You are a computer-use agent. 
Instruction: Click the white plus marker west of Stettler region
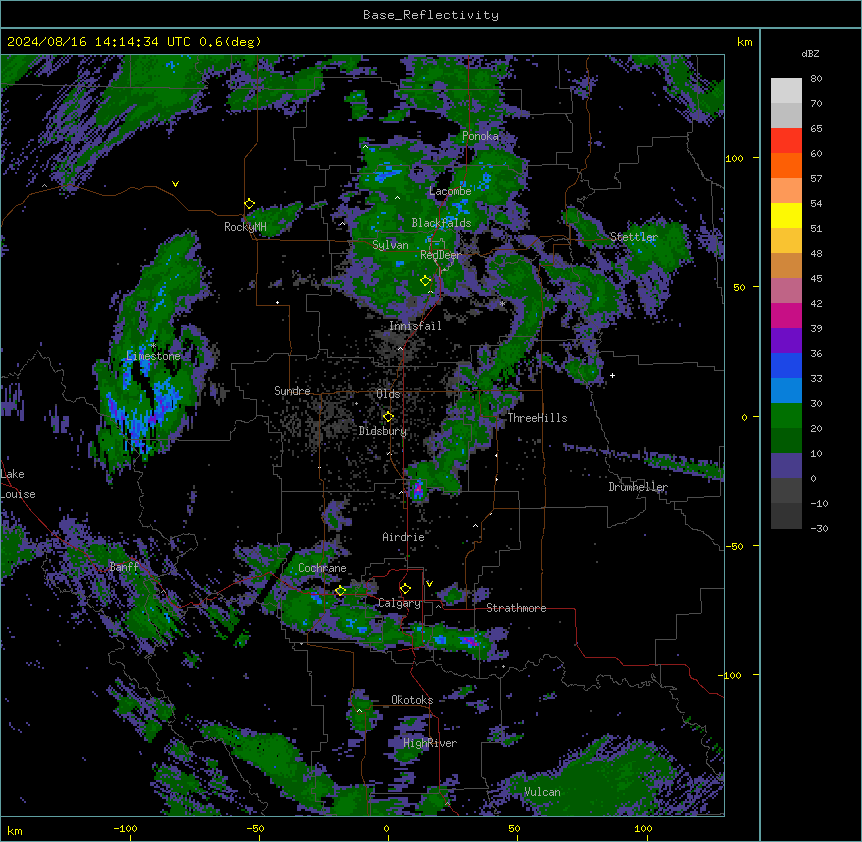click(x=612, y=375)
